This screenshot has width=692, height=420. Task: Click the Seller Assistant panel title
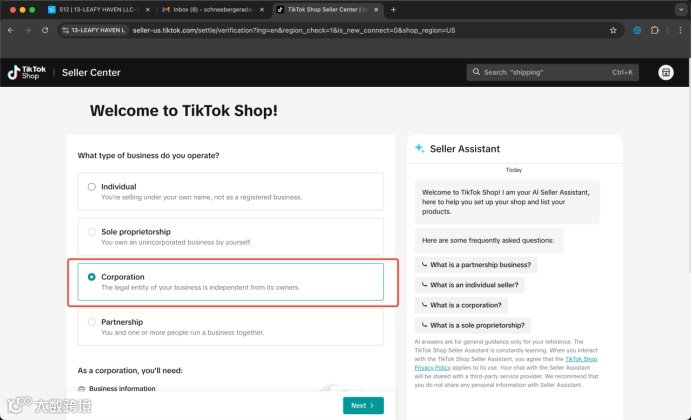coord(465,149)
